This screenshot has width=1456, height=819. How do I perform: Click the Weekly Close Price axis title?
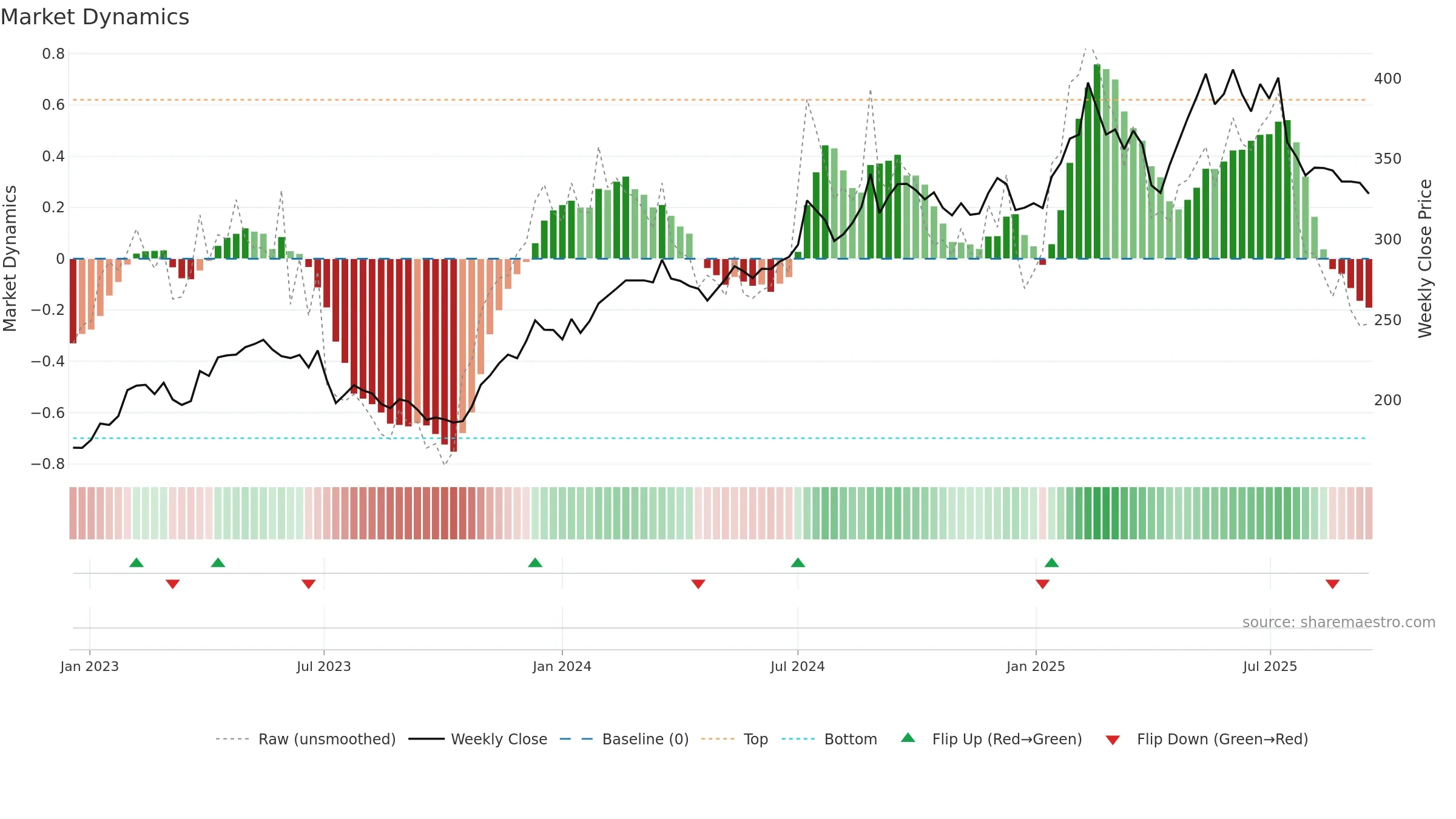coord(1425,258)
